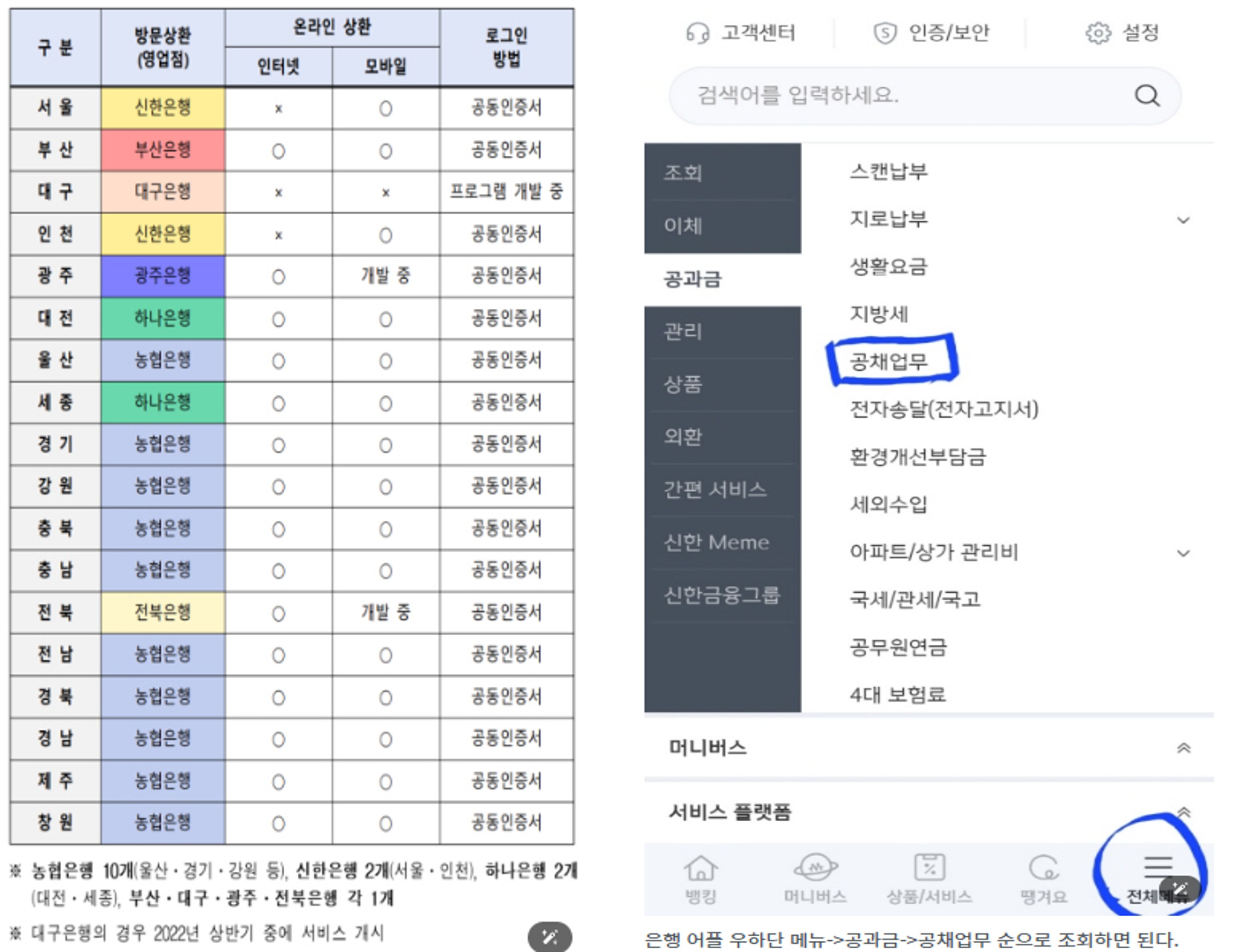Open 공채업무 menu item
The width and height of the screenshot is (1240, 952).
tap(888, 362)
